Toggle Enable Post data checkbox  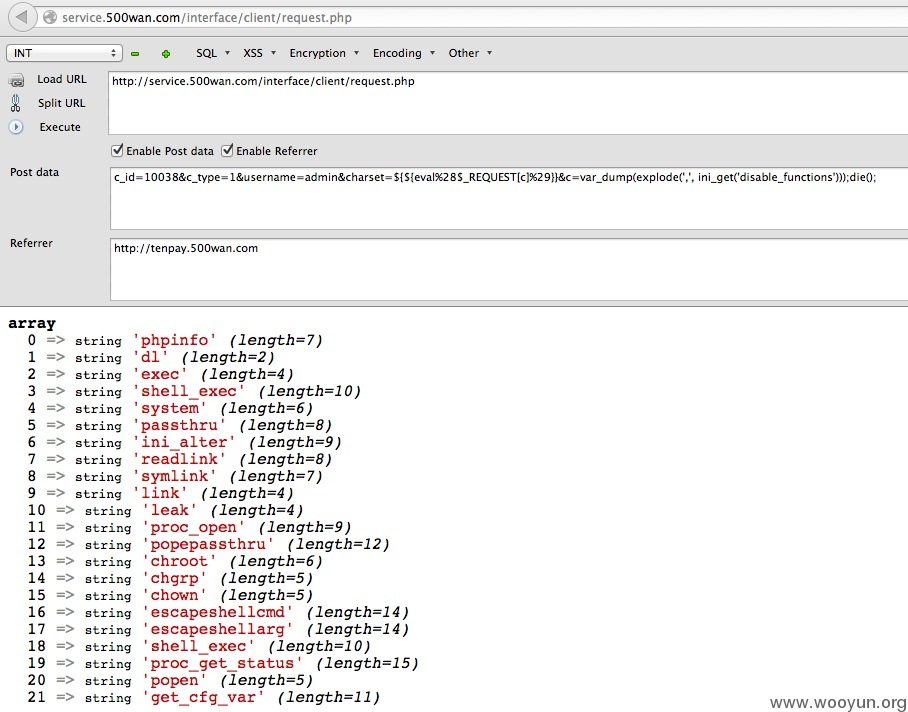point(117,151)
